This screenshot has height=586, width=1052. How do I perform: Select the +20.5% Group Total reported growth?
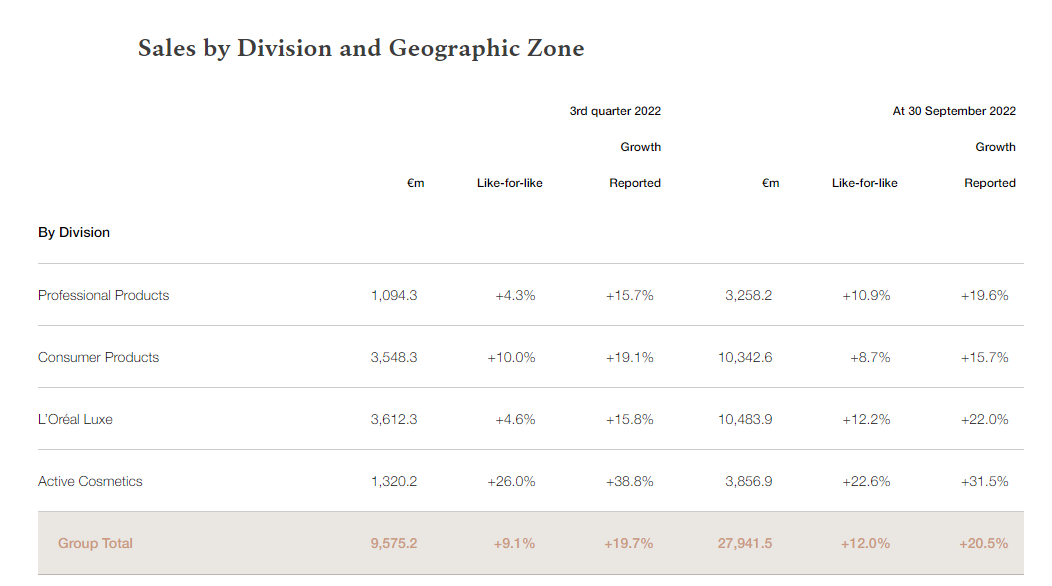click(984, 543)
